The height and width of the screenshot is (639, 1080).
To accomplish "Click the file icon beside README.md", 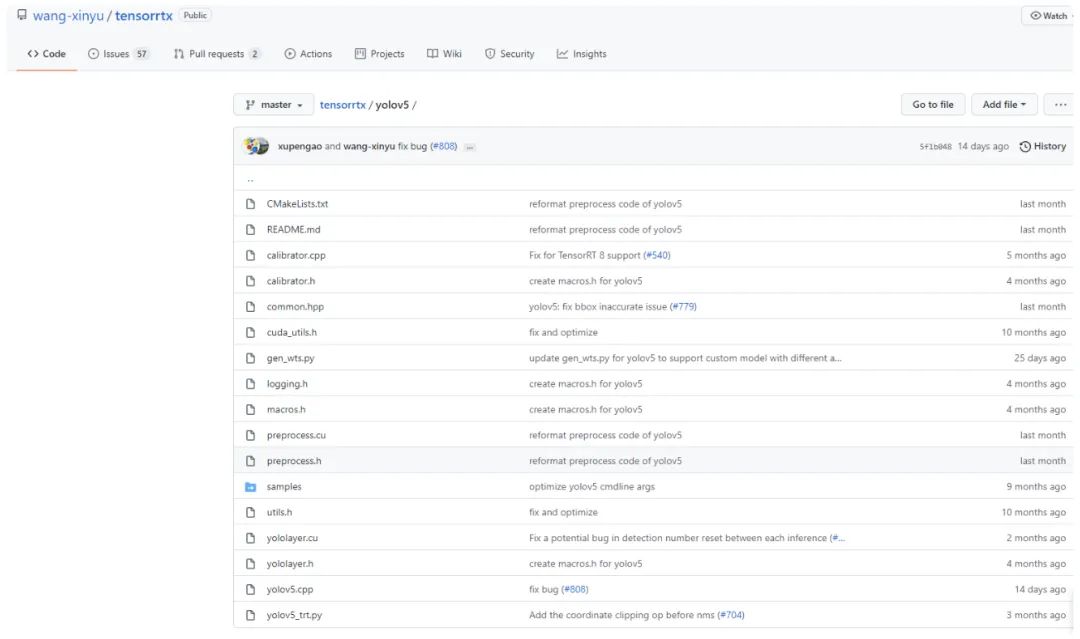I will tap(251, 230).
